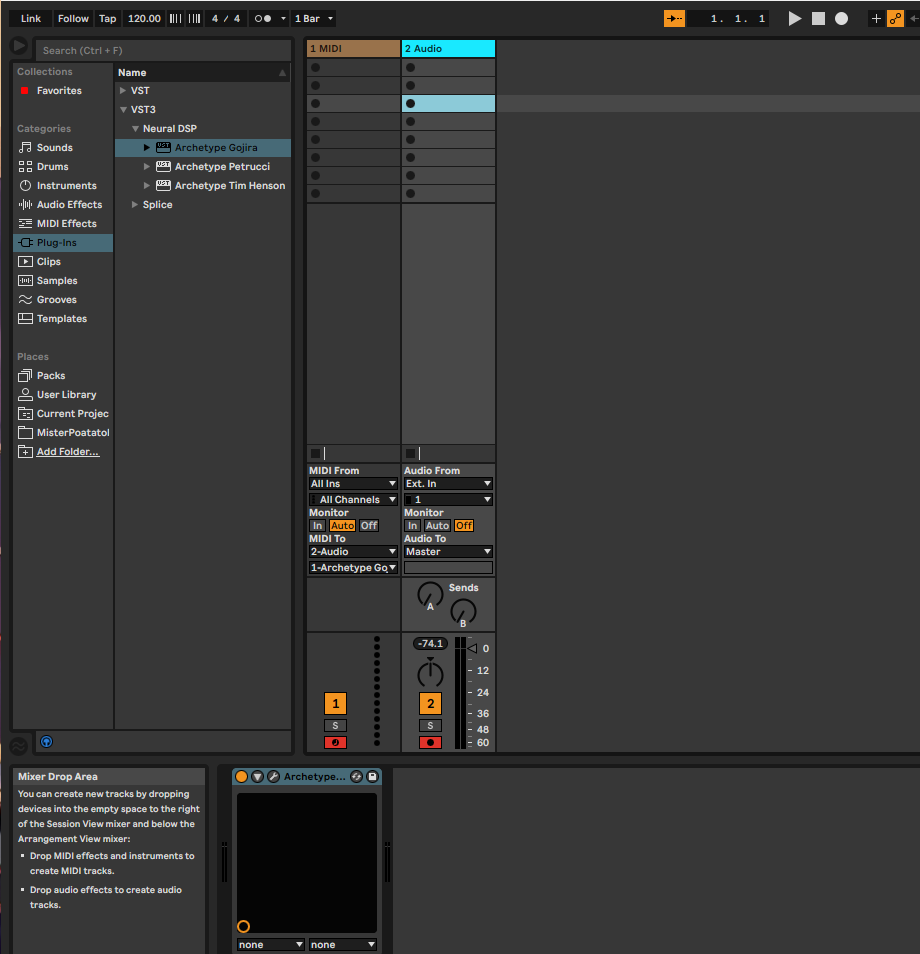Viewport: 920px width, 954px height.
Task: Click the Send A knob
Action: [430, 594]
